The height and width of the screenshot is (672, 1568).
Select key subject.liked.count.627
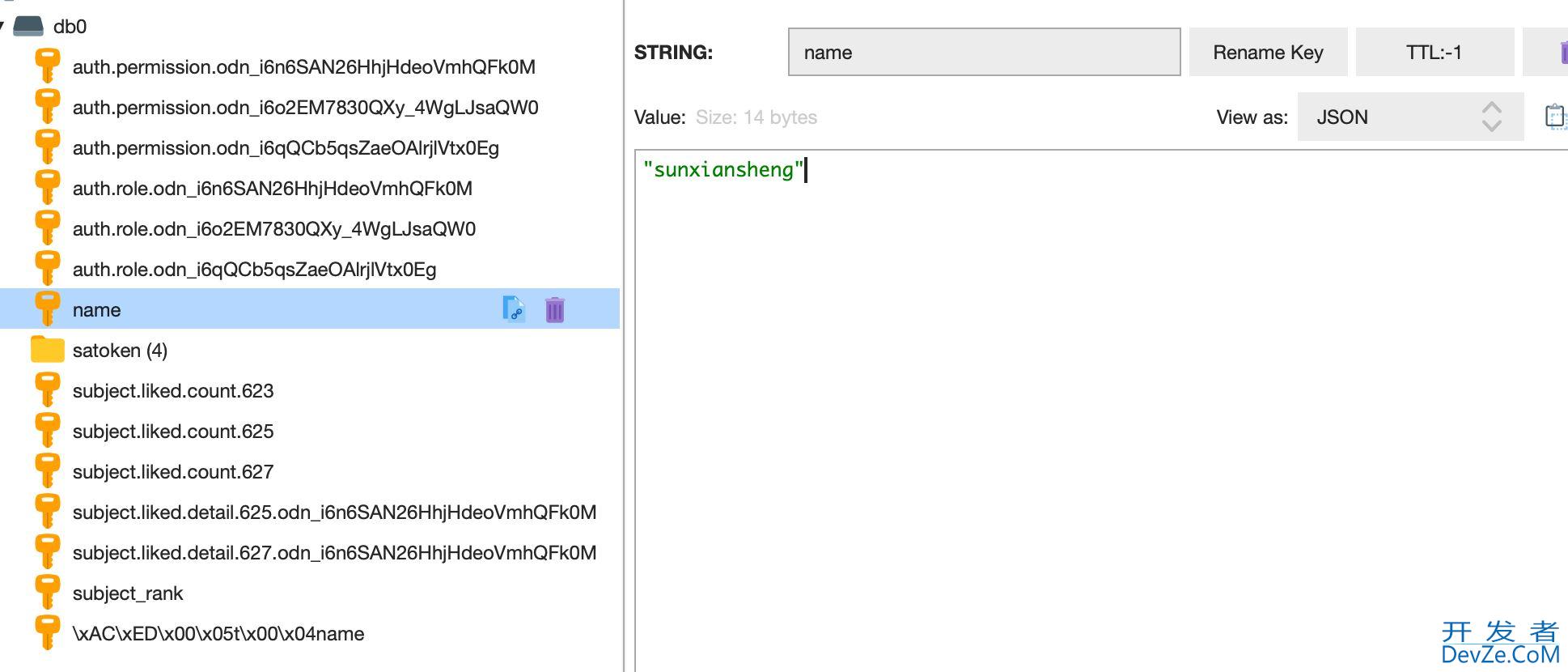[x=173, y=472]
